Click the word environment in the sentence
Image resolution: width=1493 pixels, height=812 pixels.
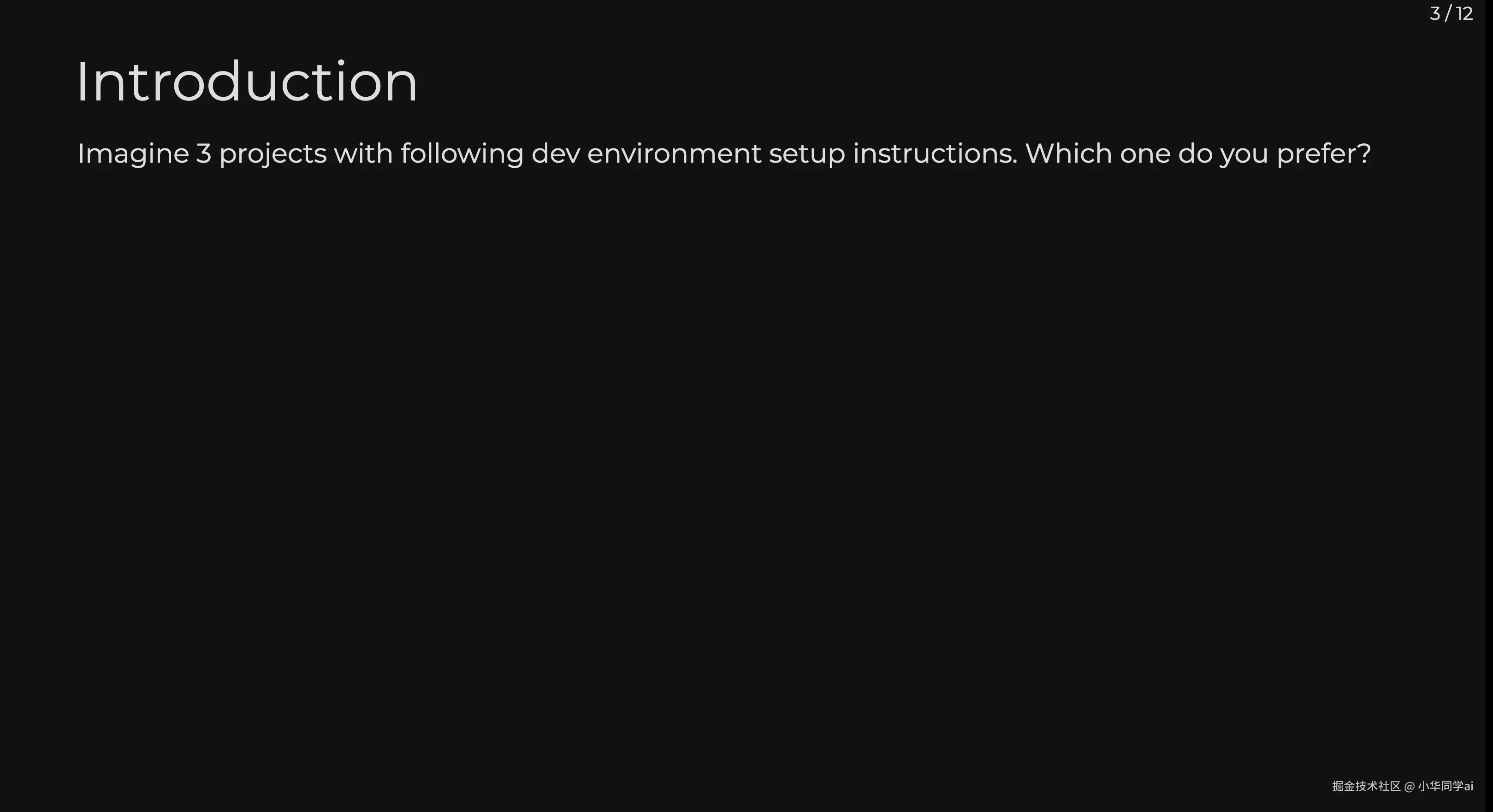pyautogui.click(x=674, y=154)
